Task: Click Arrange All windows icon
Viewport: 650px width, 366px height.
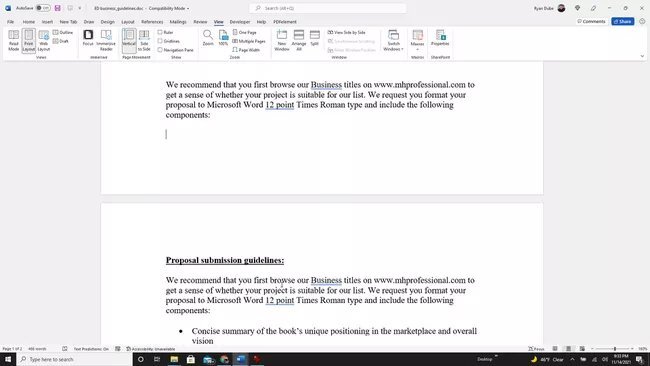Action: 298,40
